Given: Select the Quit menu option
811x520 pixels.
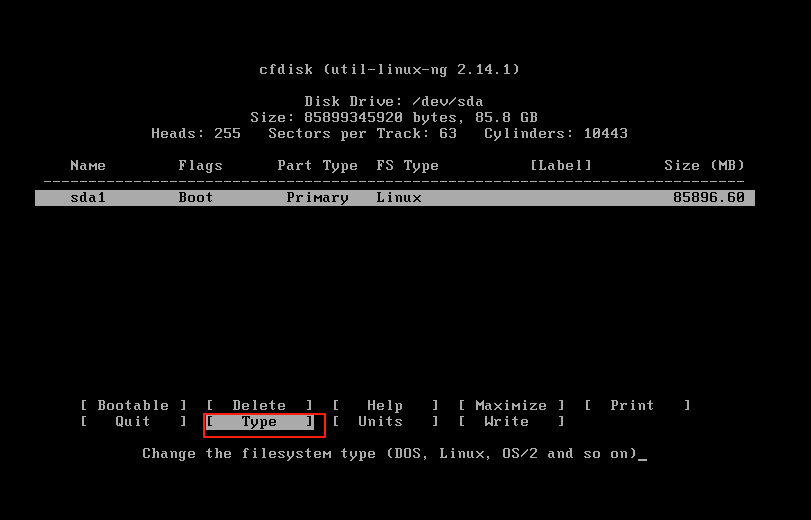Looking at the screenshot, I should [133, 421].
